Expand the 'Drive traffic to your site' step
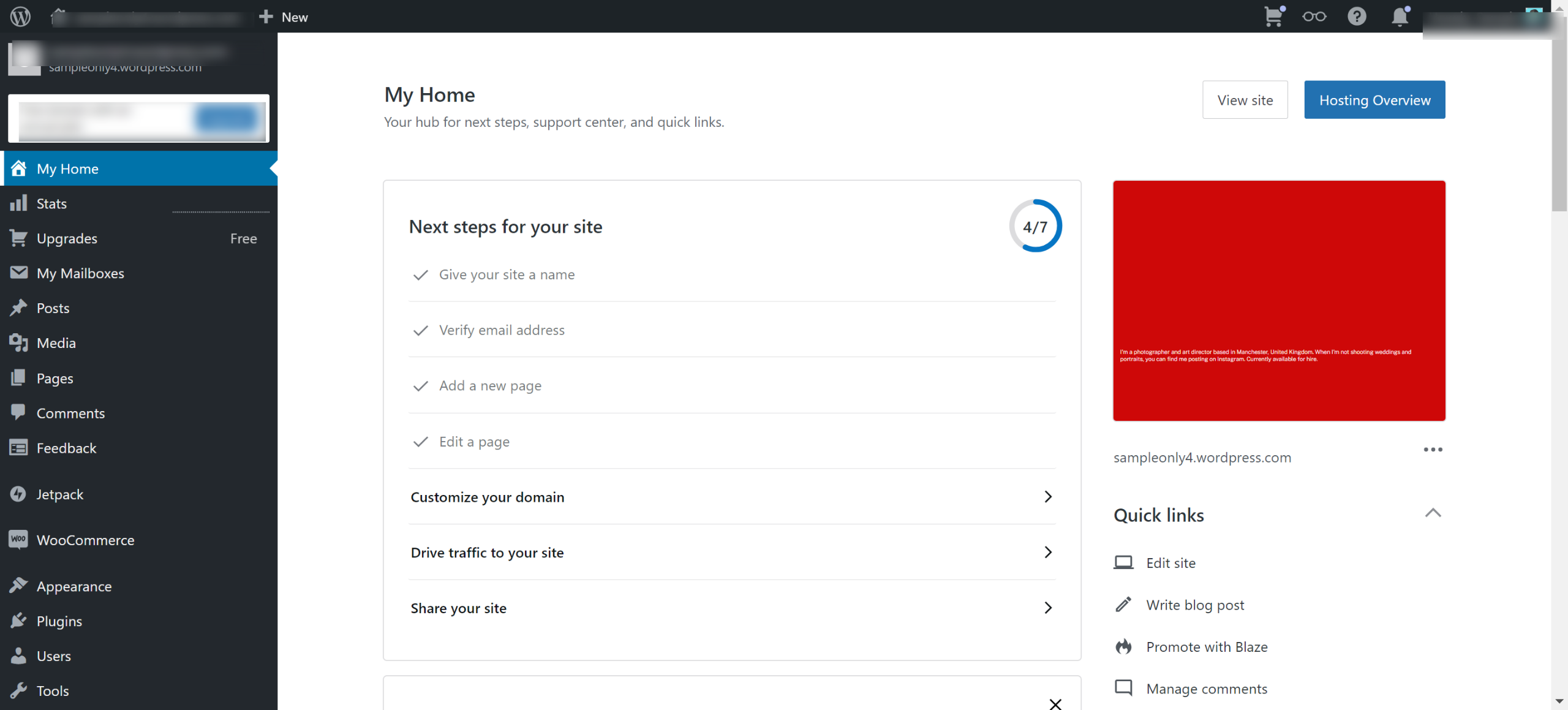The width and height of the screenshot is (1568, 710). 1048,553
